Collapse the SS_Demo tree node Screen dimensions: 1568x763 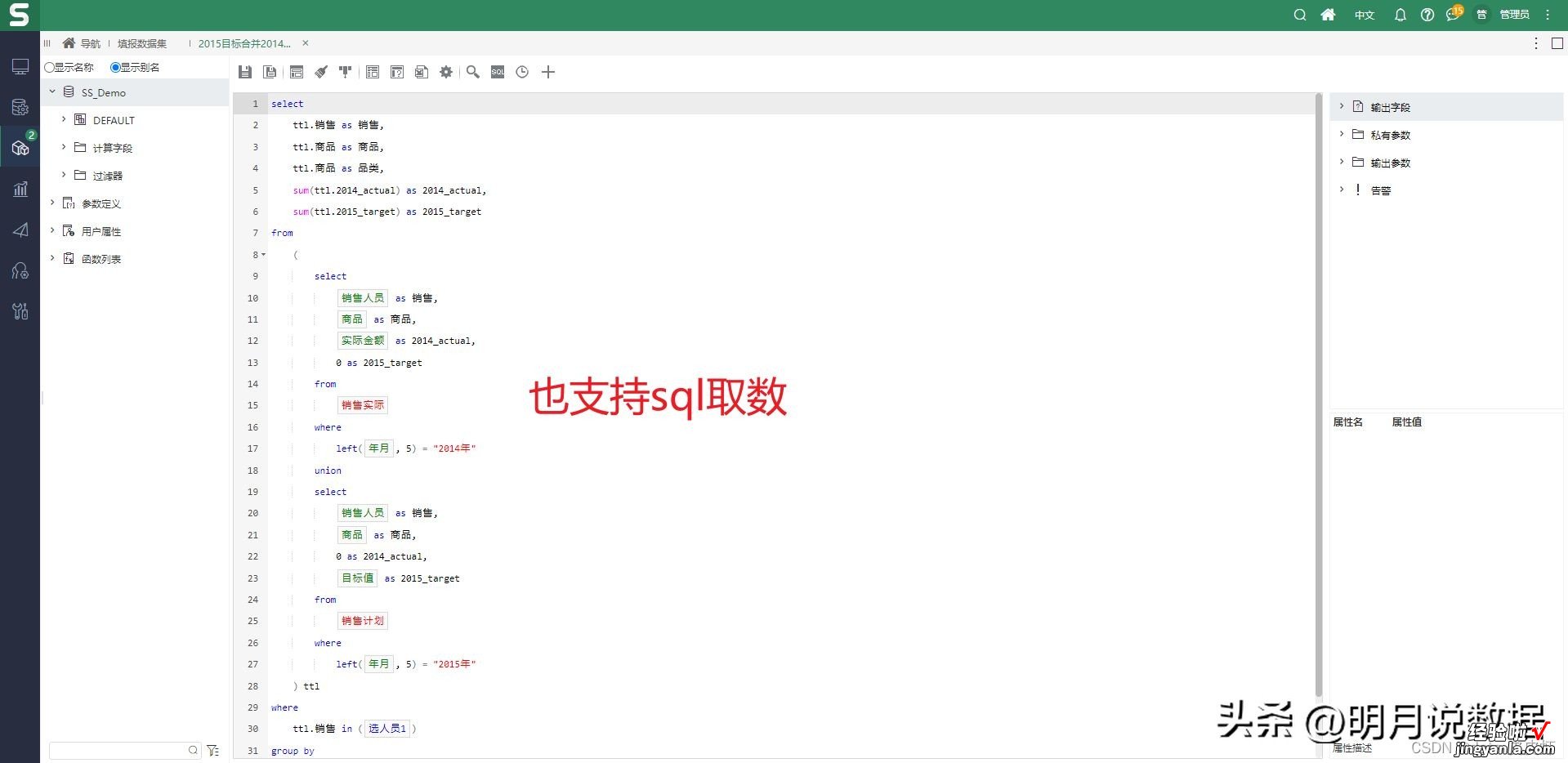coord(52,91)
